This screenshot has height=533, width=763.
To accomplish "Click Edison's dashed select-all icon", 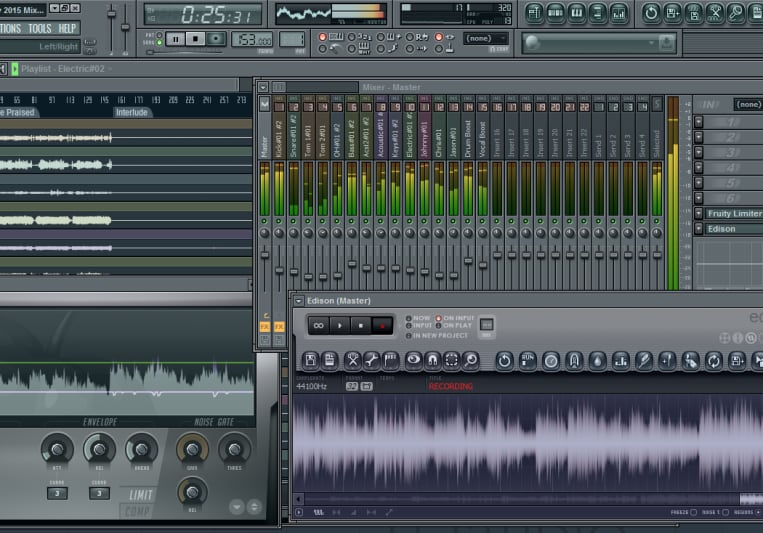I will click(x=452, y=360).
